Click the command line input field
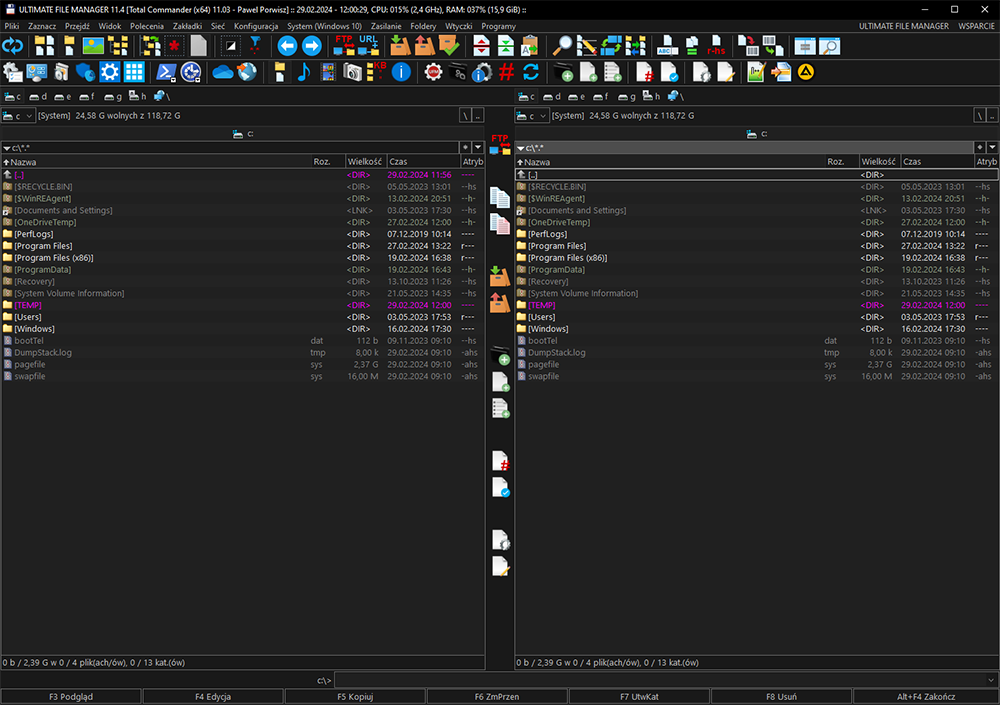 tap(660, 680)
